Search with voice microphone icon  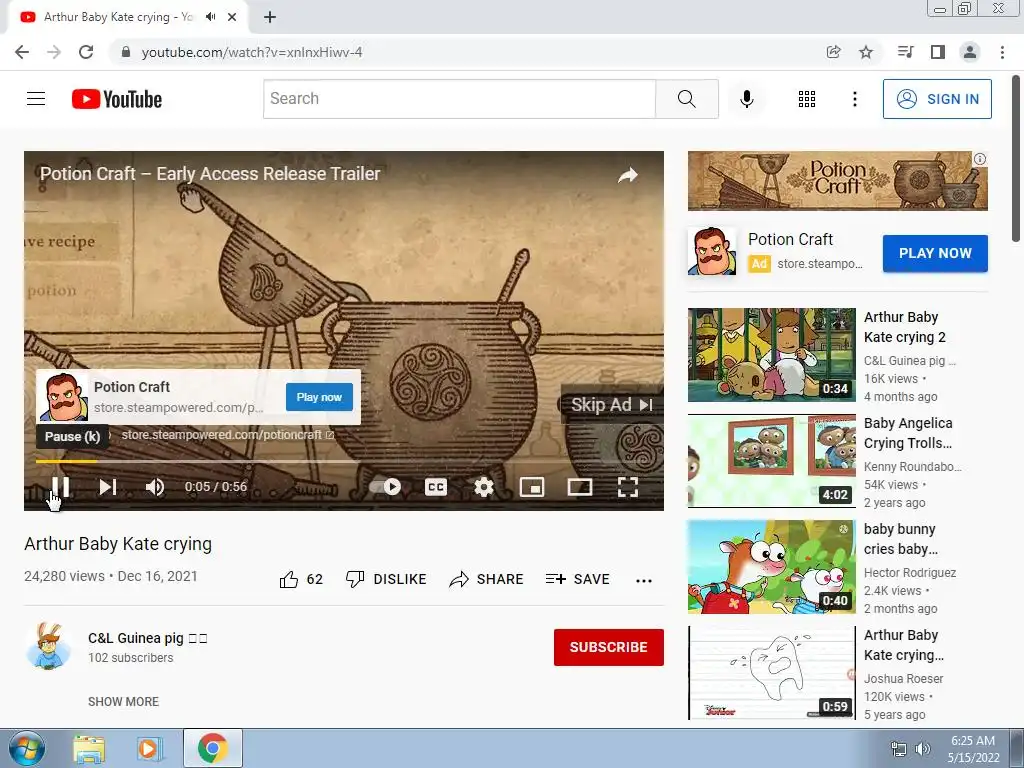[x=746, y=99]
